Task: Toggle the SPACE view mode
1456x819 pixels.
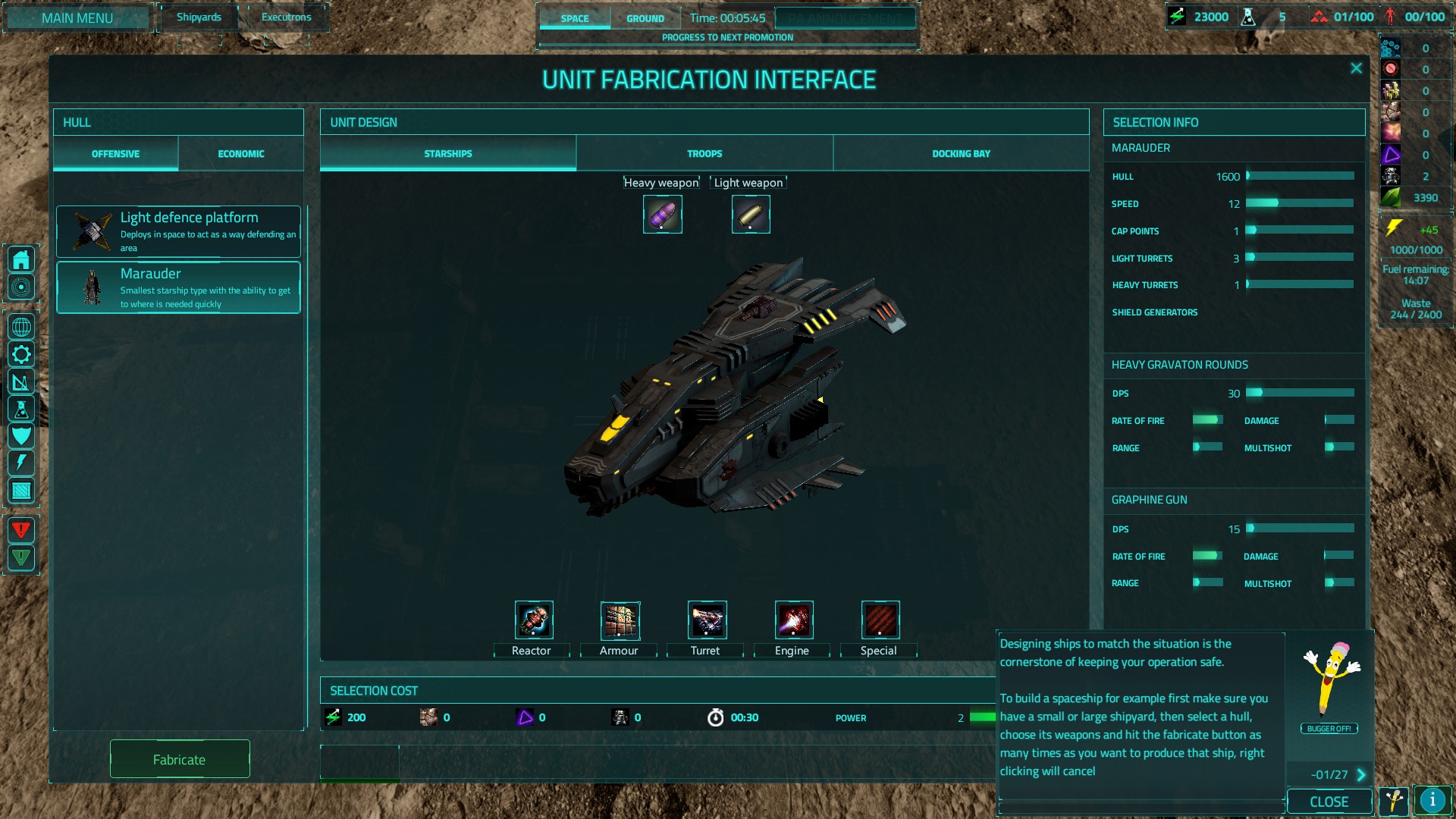Action: pos(575,18)
